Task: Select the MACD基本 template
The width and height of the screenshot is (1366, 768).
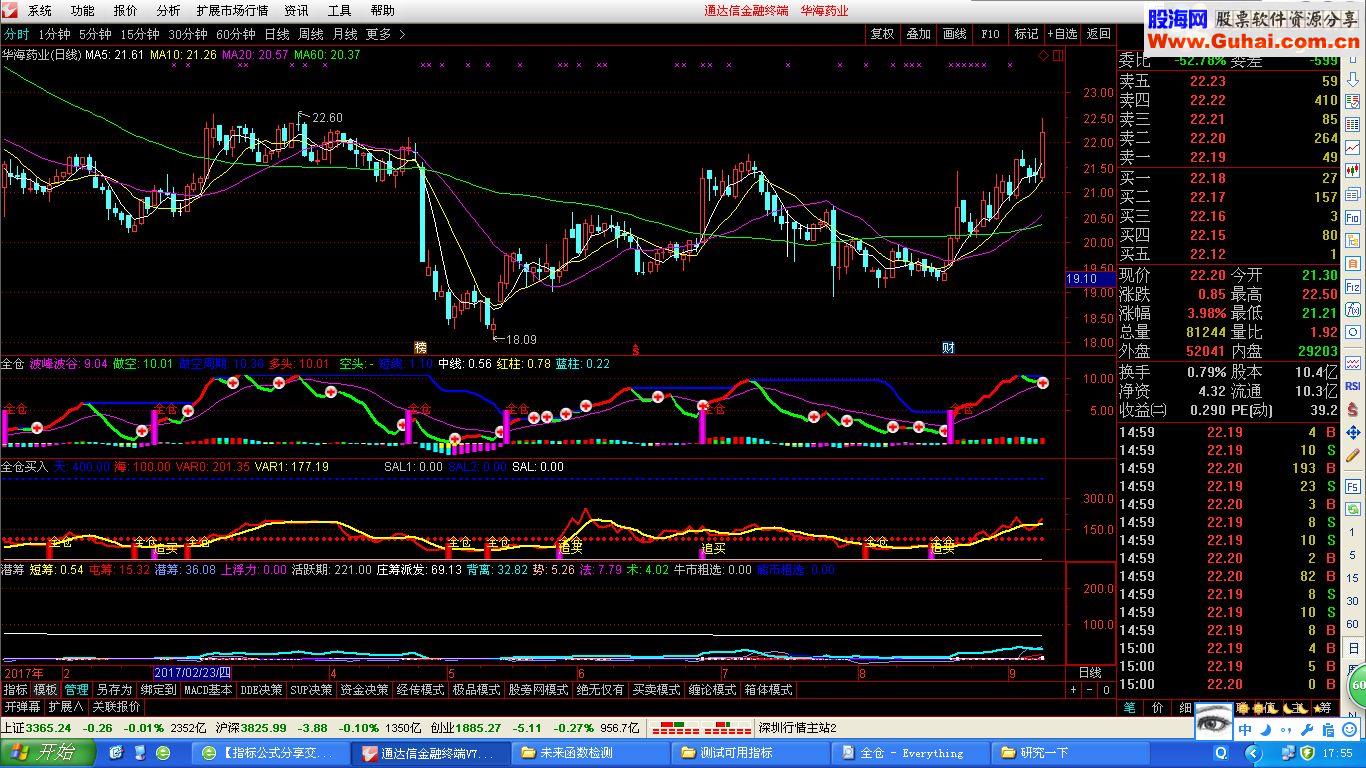Action: coord(208,690)
